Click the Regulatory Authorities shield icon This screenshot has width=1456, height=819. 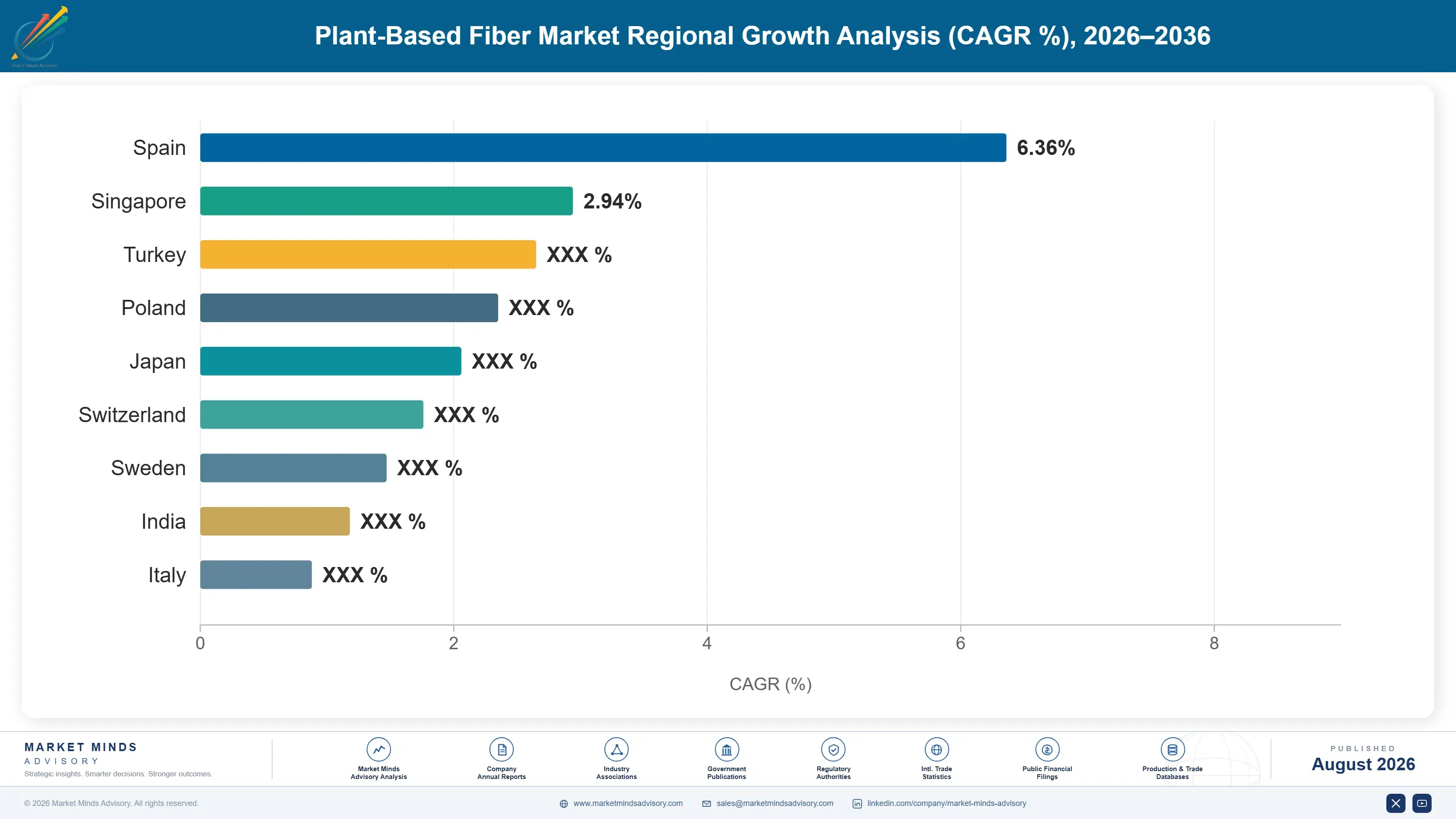pyautogui.click(x=833, y=749)
